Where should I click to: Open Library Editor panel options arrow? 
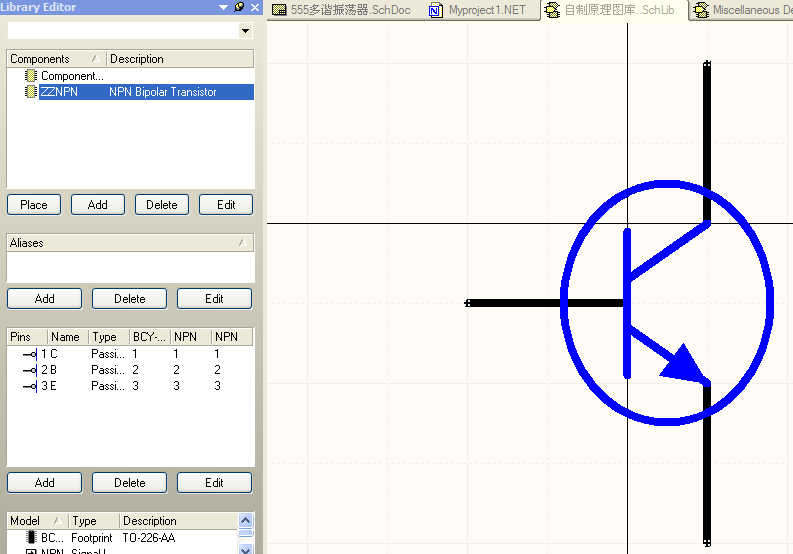(222, 8)
